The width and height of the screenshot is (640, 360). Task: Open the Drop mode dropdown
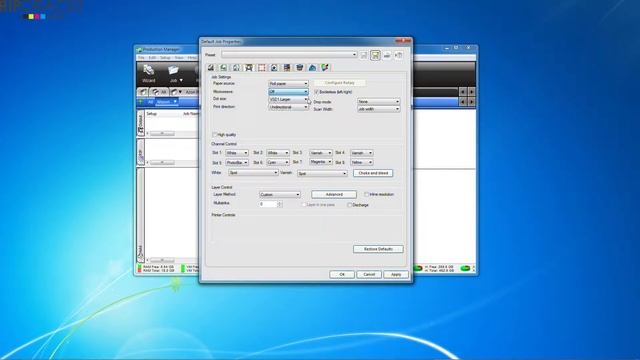(x=378, y=102)
